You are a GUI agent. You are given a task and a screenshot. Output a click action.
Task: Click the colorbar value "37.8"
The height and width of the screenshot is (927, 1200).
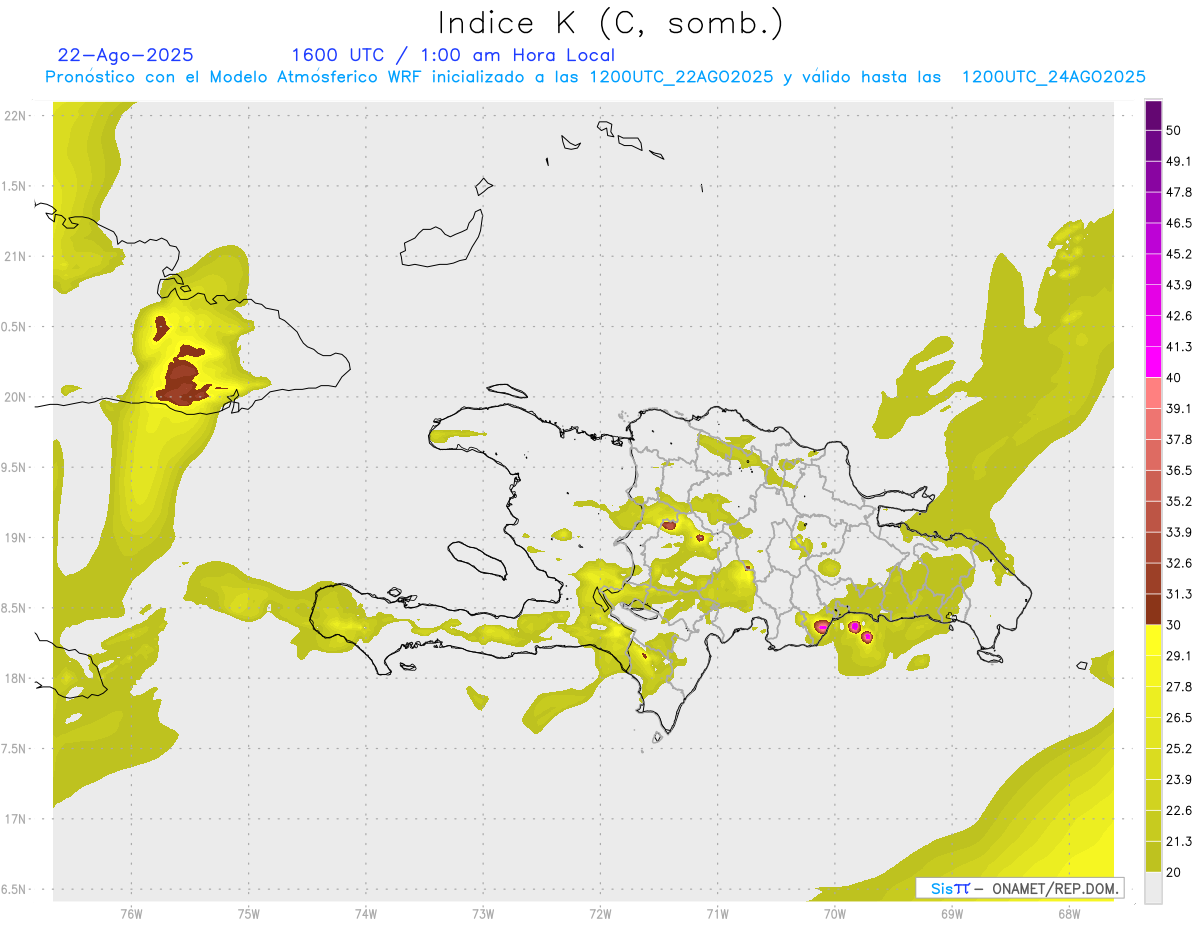(x=1179, y=439)
